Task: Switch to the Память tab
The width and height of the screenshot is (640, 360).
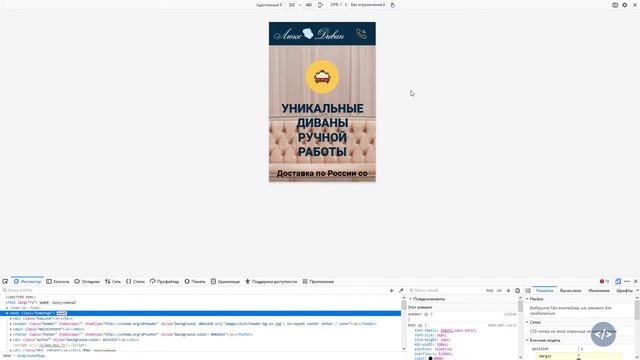Action: 195,282
